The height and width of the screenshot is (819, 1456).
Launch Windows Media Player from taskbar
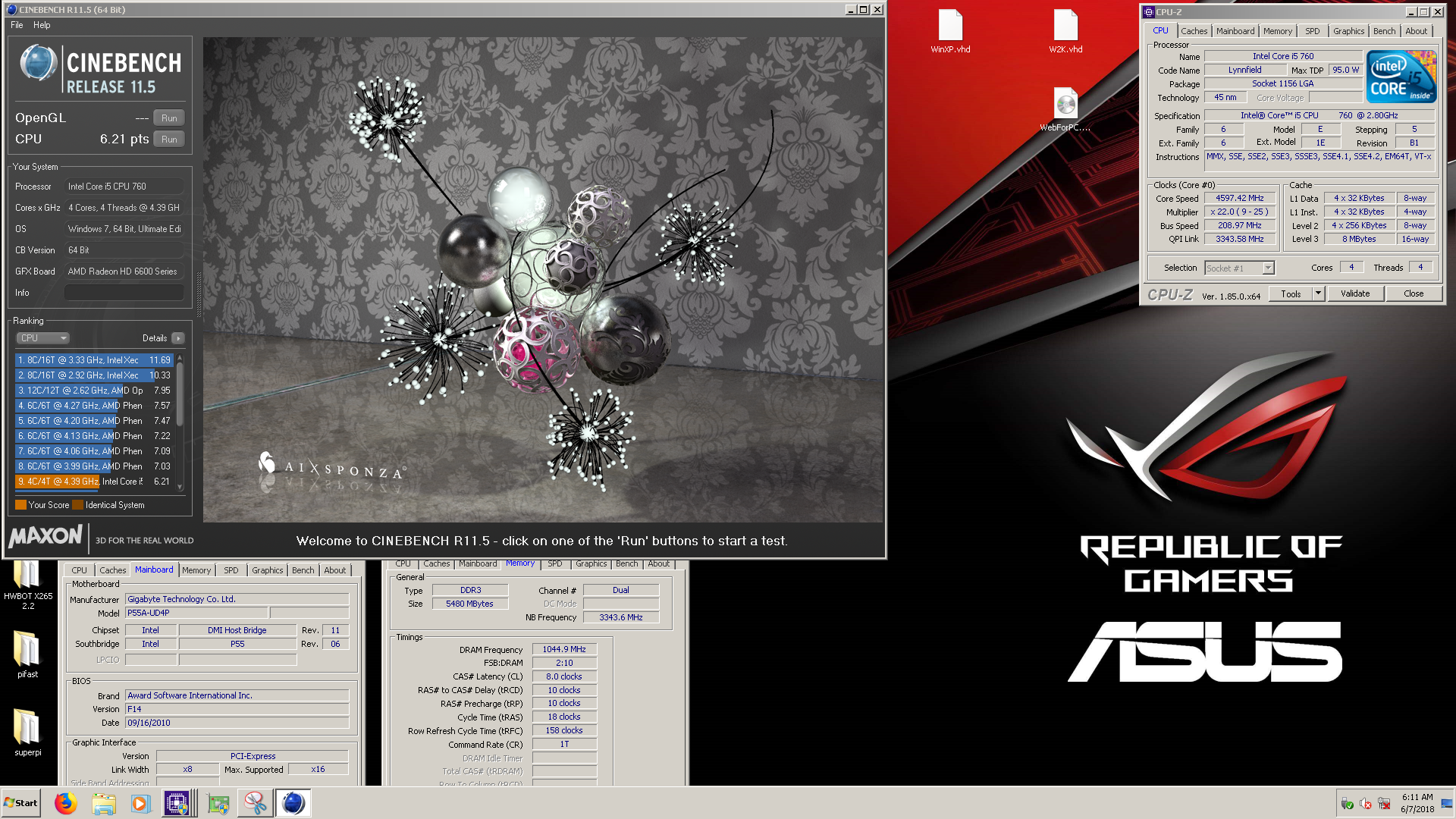point(140,803)
